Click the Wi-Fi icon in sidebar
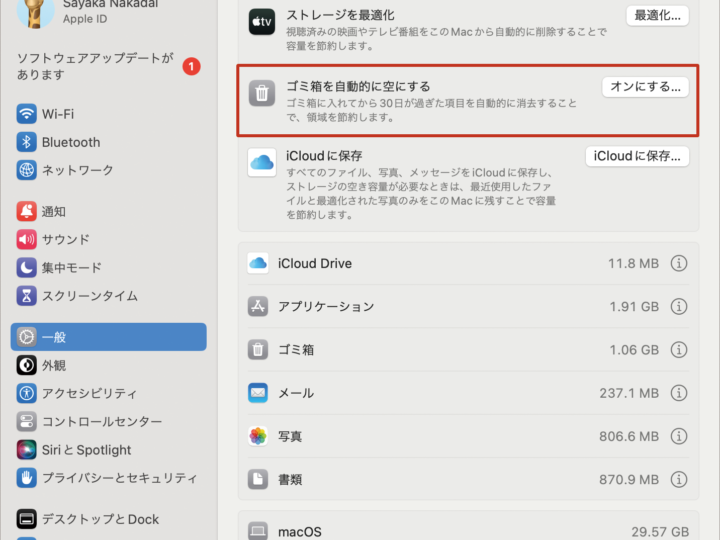The height and width of the screenshot is (540, 720). 26,114
